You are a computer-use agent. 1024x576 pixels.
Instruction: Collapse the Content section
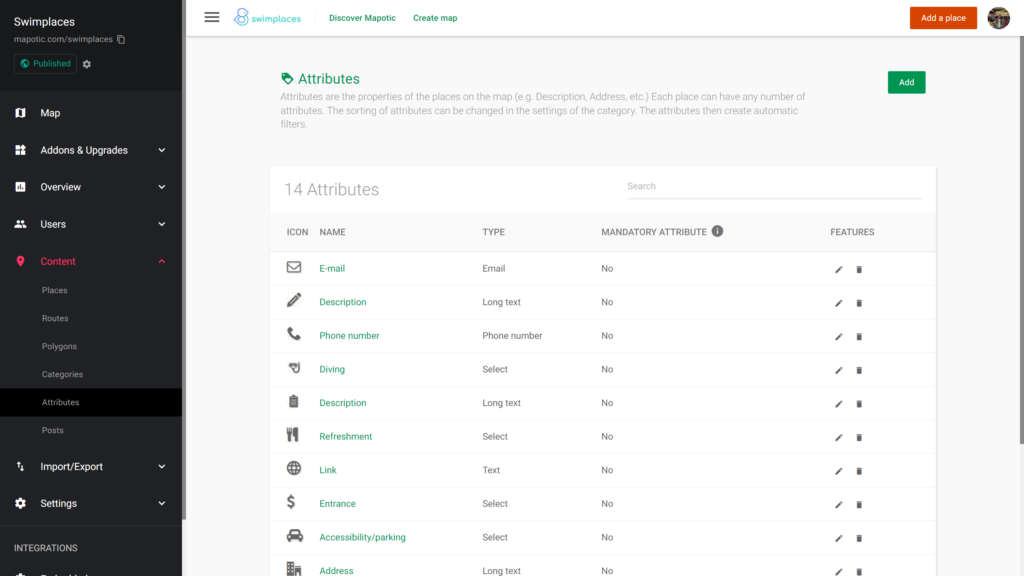[91, 261]
